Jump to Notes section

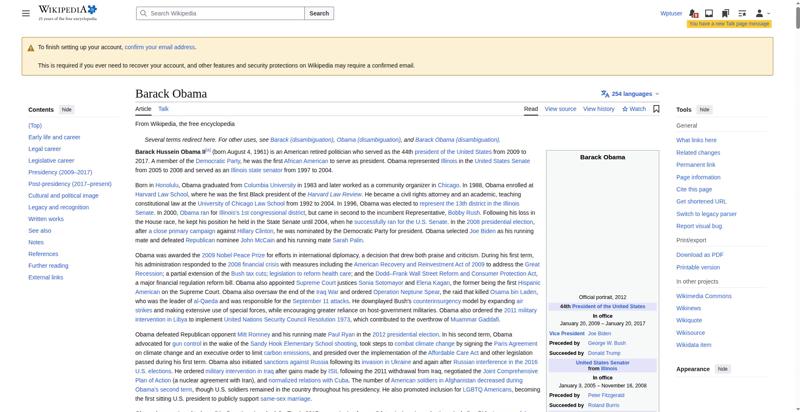(36, 242)
